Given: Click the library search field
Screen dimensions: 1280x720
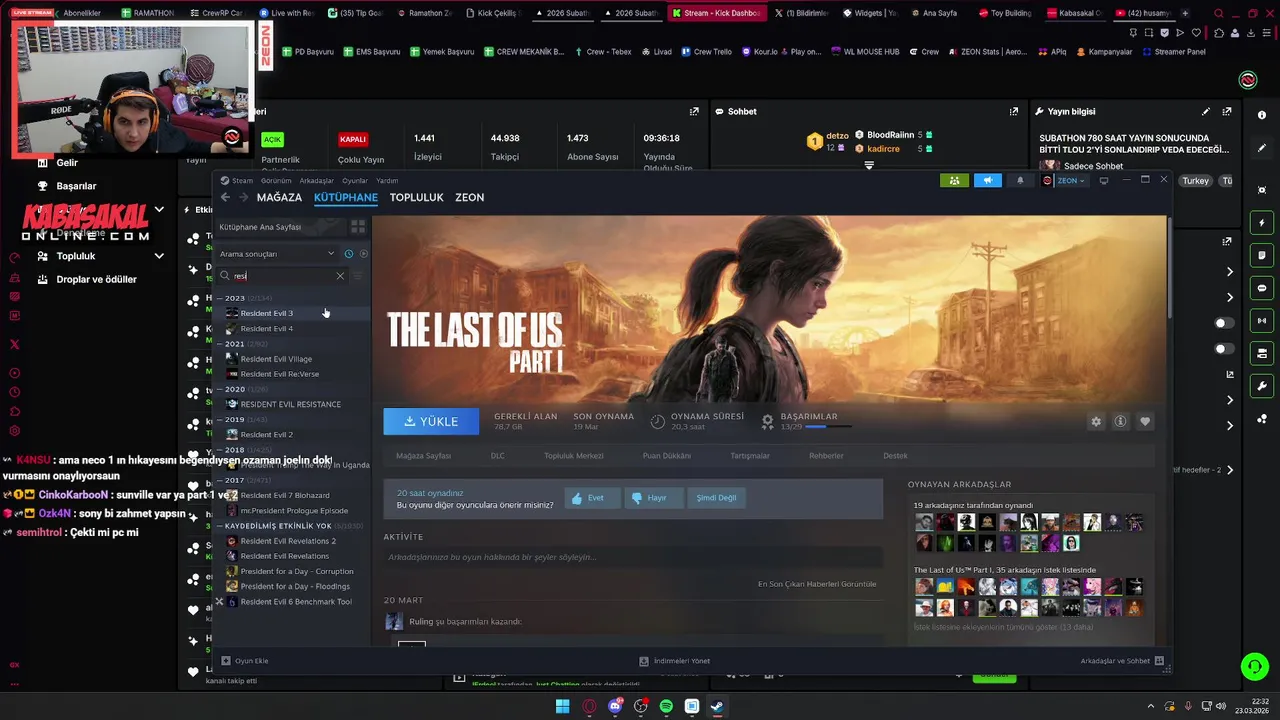Looking at the screenshot, I should point(284,276).
